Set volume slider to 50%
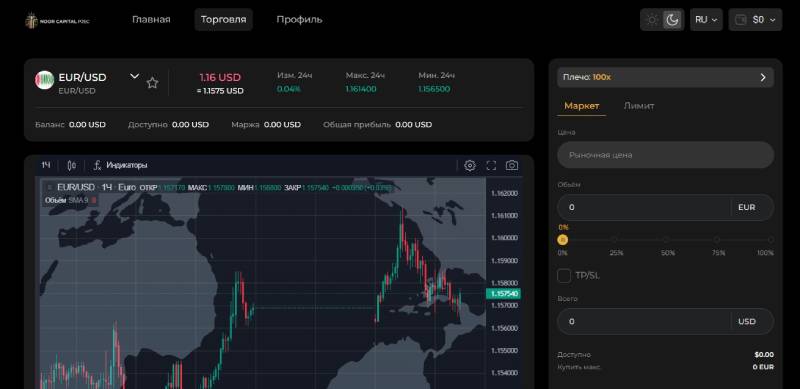Image resolution: width=800 pixels, height=389 pixels. (666, 239)
